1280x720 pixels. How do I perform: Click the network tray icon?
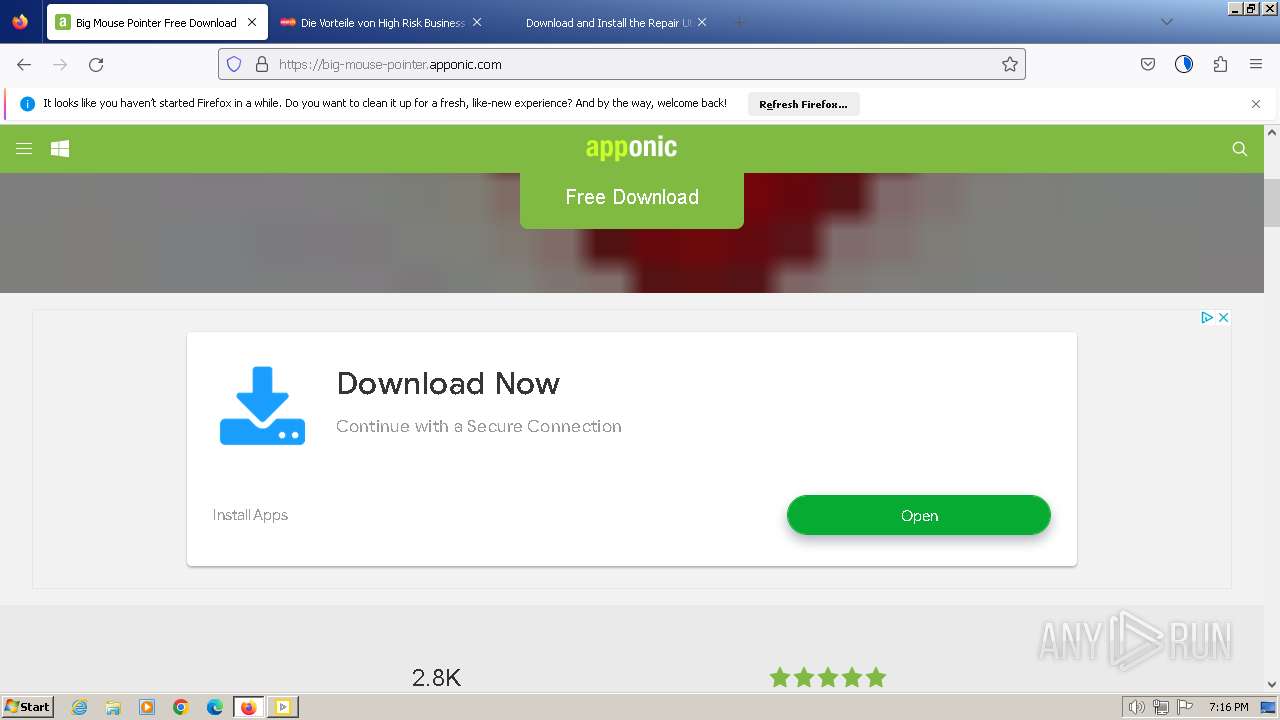point(1161,707)
